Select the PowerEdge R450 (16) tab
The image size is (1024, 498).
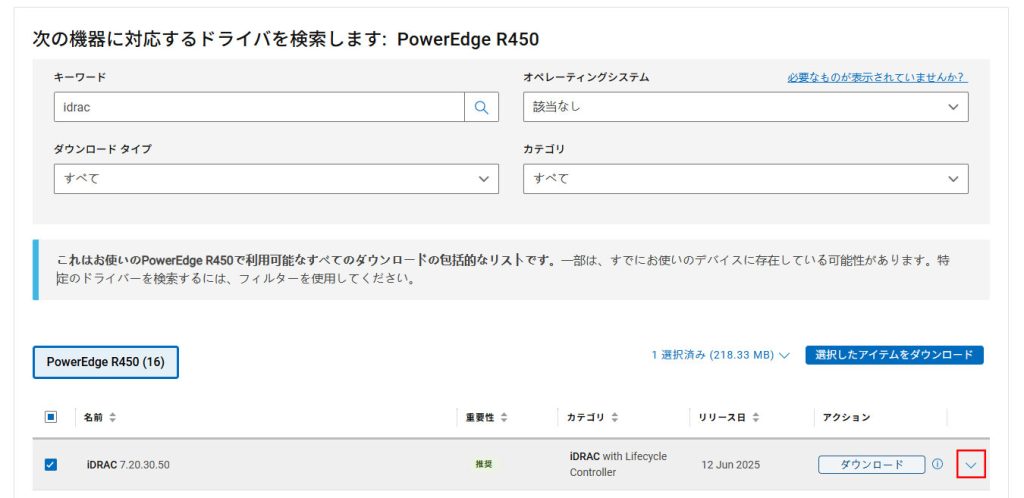105,362
